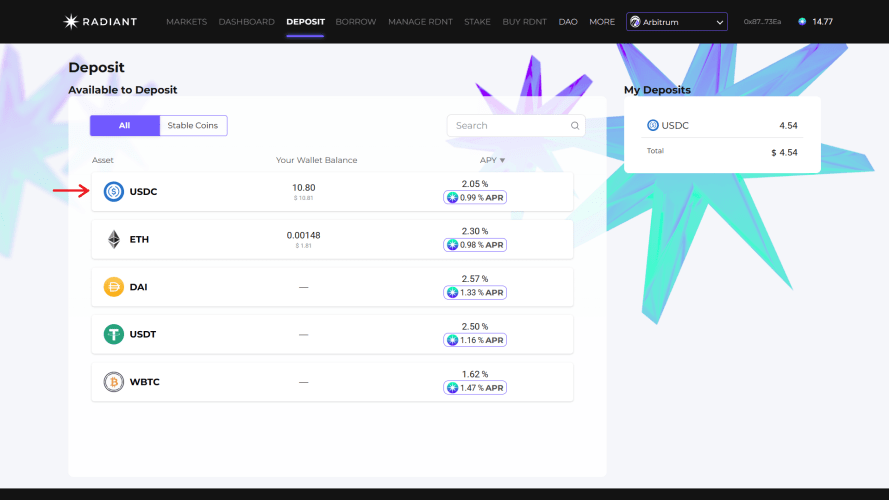
Task: Go to the MARKETS tab
Action: [x=187, y=22]
